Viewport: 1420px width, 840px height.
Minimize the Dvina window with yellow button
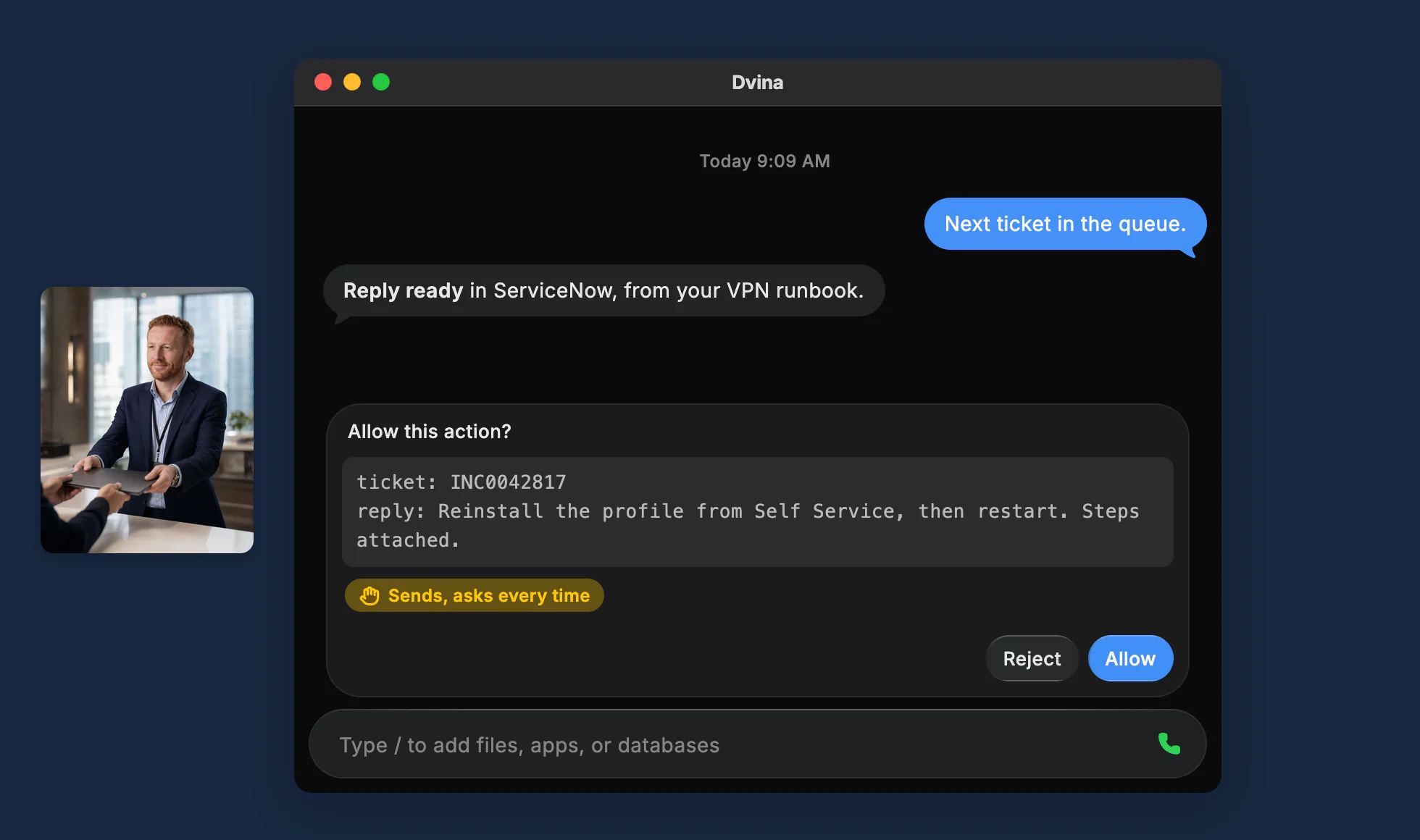point(352,82)
